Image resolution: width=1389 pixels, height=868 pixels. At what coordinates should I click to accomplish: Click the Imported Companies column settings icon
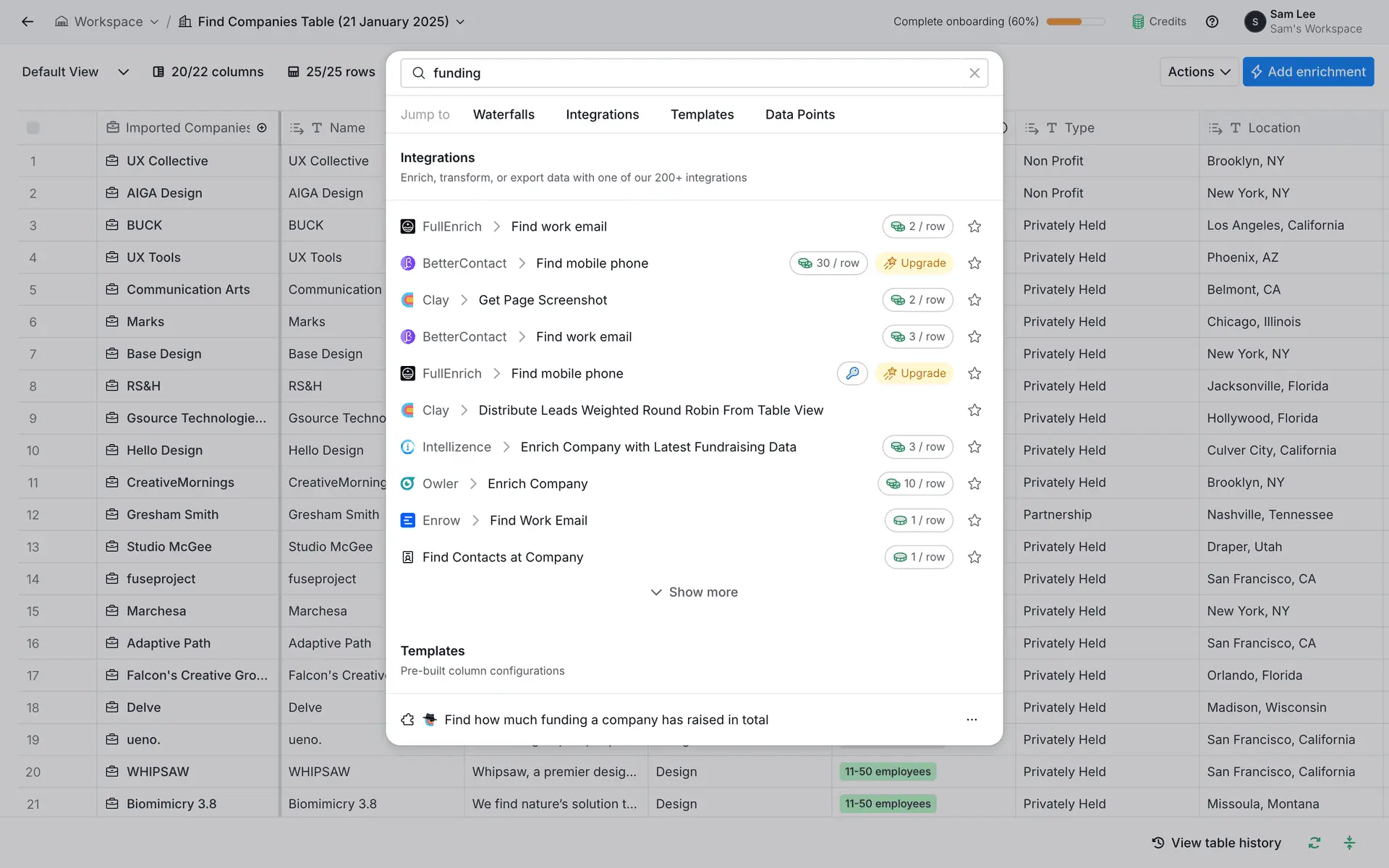[262, 128]
